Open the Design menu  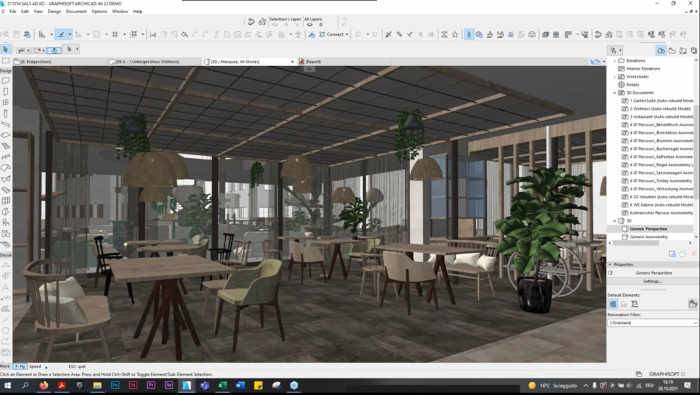(54, 11)
